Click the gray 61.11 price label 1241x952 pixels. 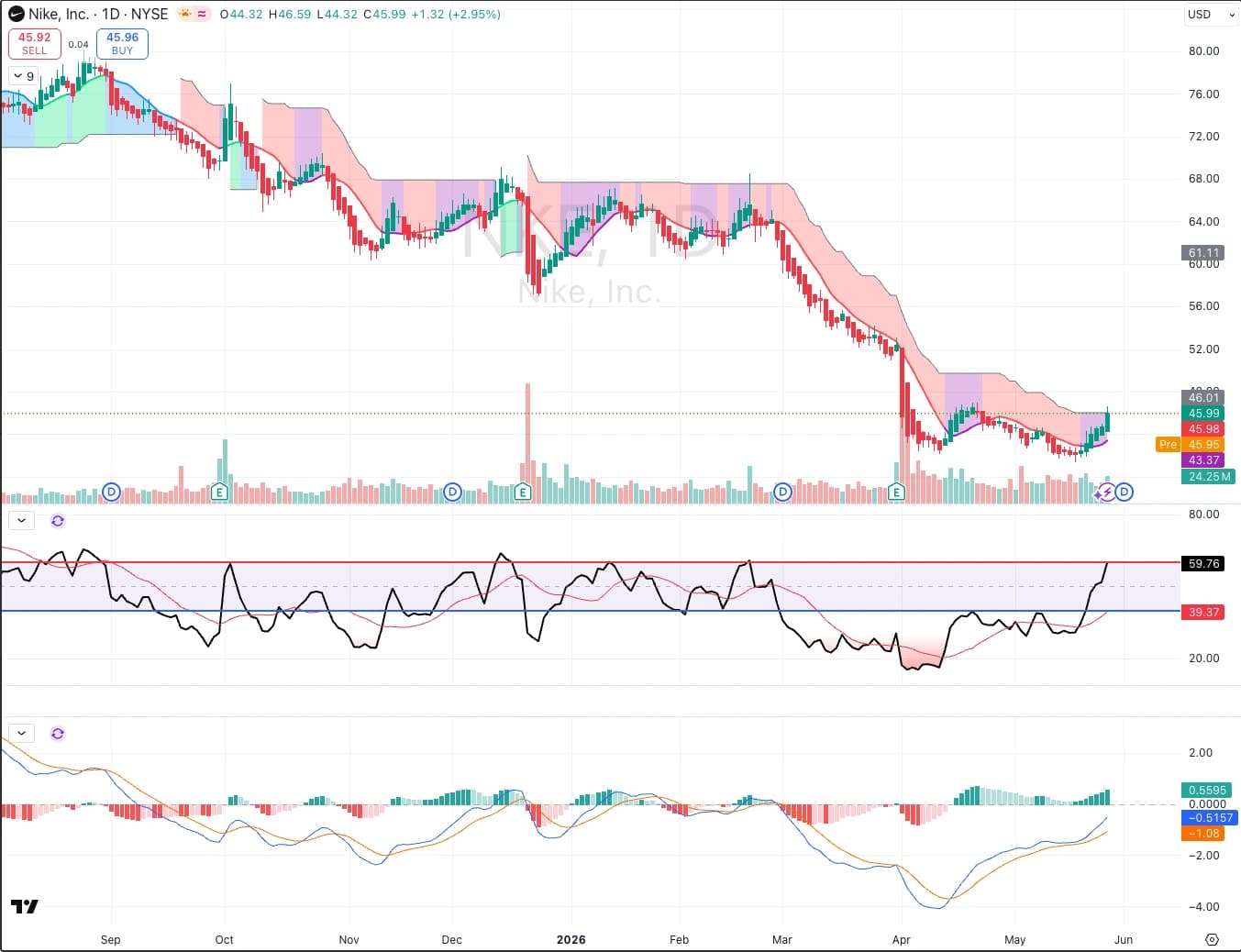pos(1203,253)
